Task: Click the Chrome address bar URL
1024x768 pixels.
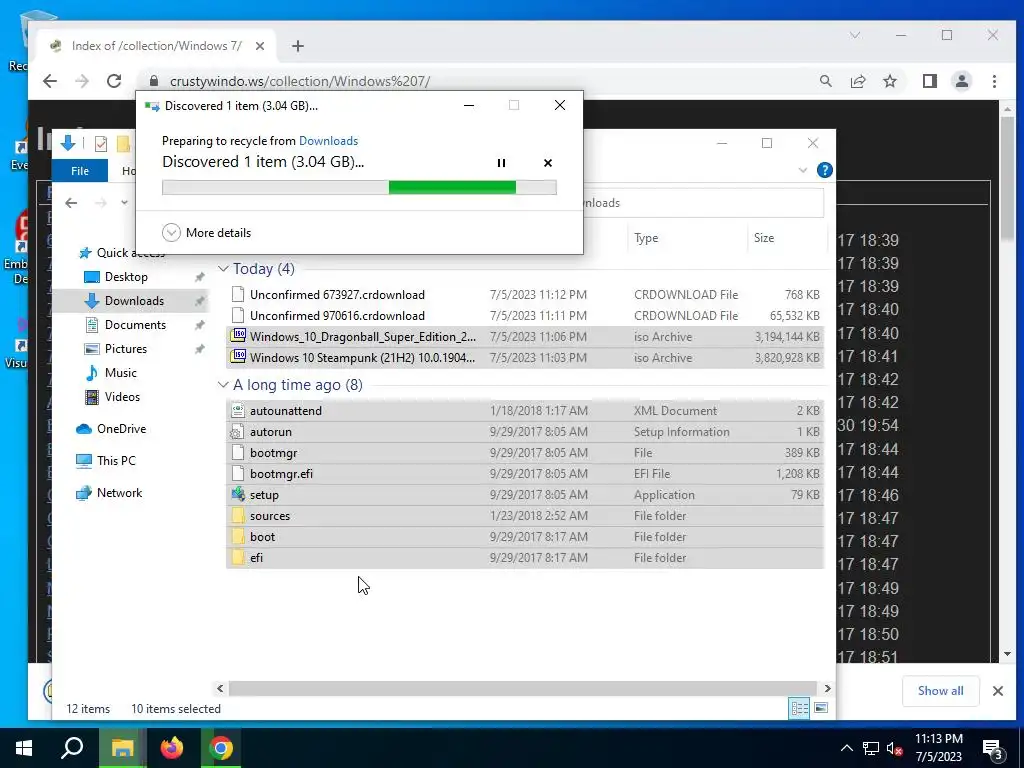Action: pos(300,82)
